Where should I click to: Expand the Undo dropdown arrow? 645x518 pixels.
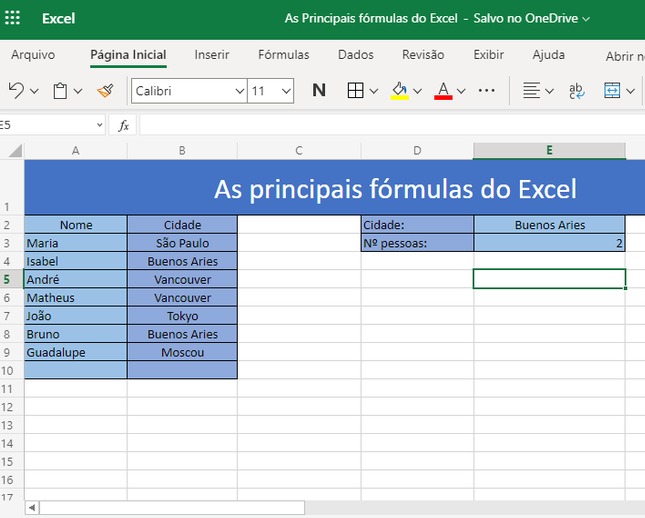(x=35, y=91)
